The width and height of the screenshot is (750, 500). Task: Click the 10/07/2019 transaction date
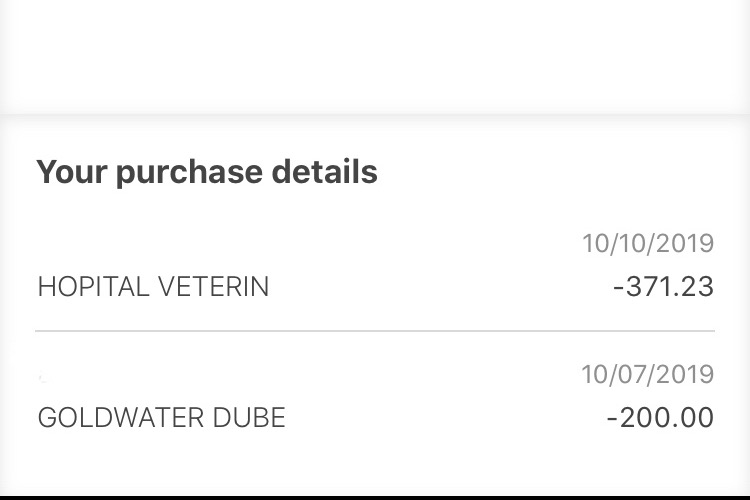coord(648,374)
